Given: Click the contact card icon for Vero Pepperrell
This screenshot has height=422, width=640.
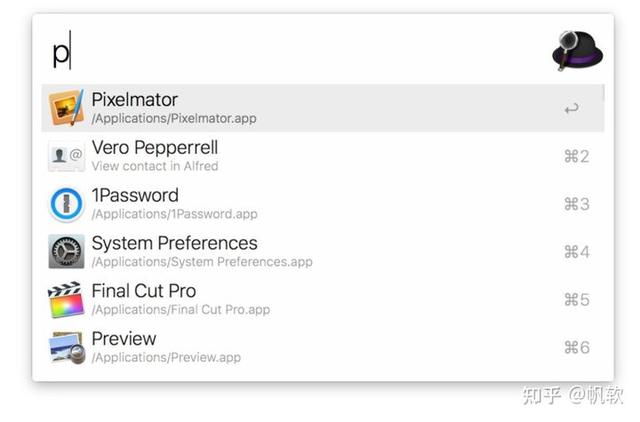Looking at the screenshot, I should tap(67, 156).
